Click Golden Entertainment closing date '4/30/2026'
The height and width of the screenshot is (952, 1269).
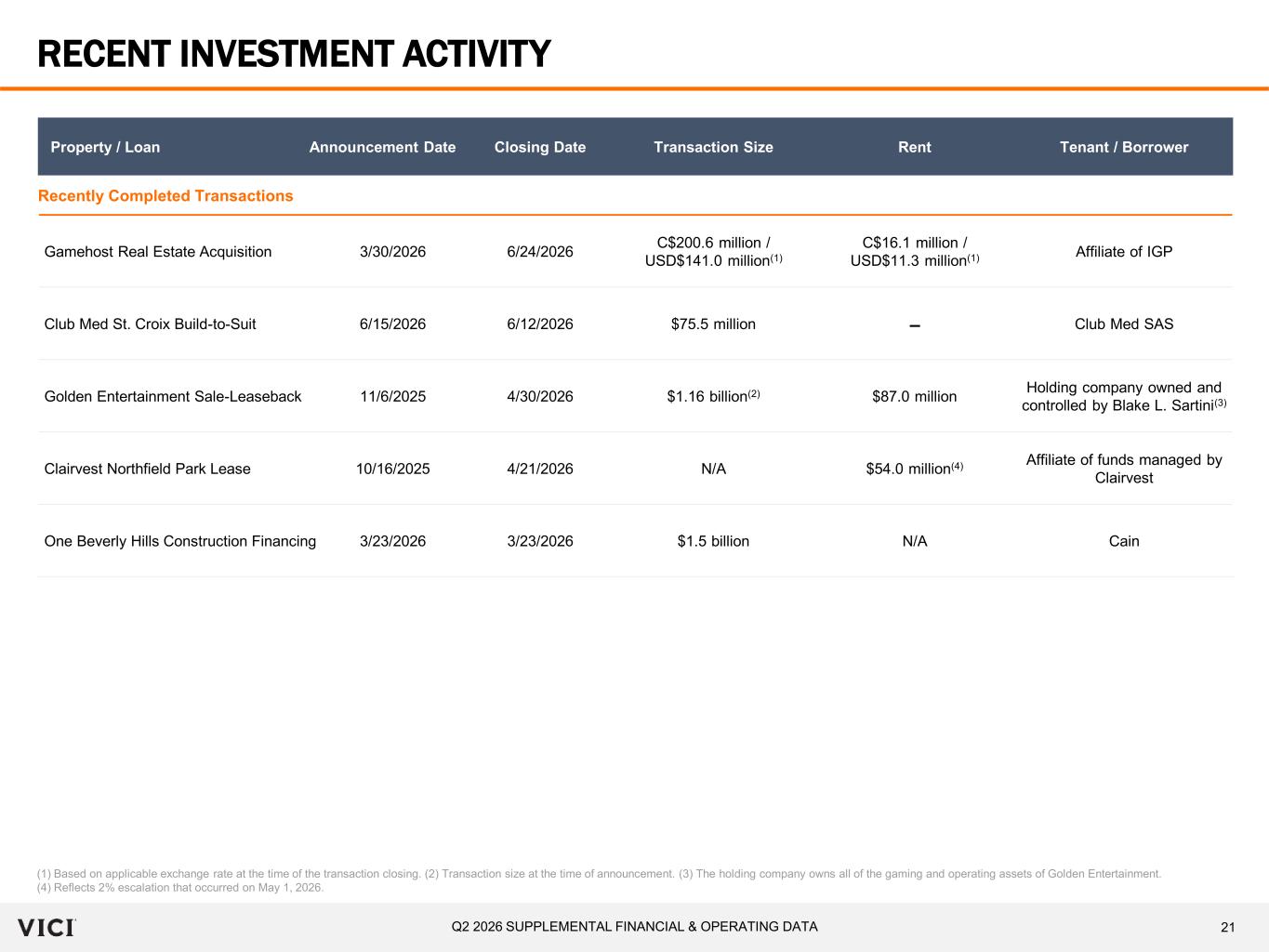(x=540, y=397)
